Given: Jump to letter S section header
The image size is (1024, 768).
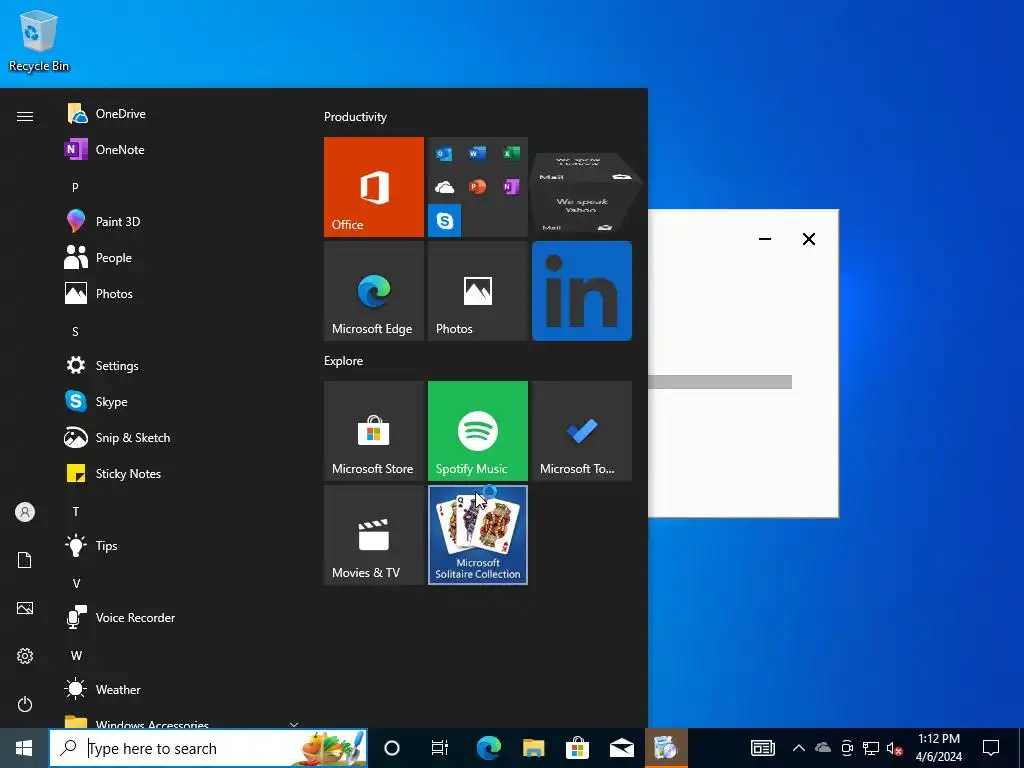Looking at the screenshot, I should click(75, 331).
